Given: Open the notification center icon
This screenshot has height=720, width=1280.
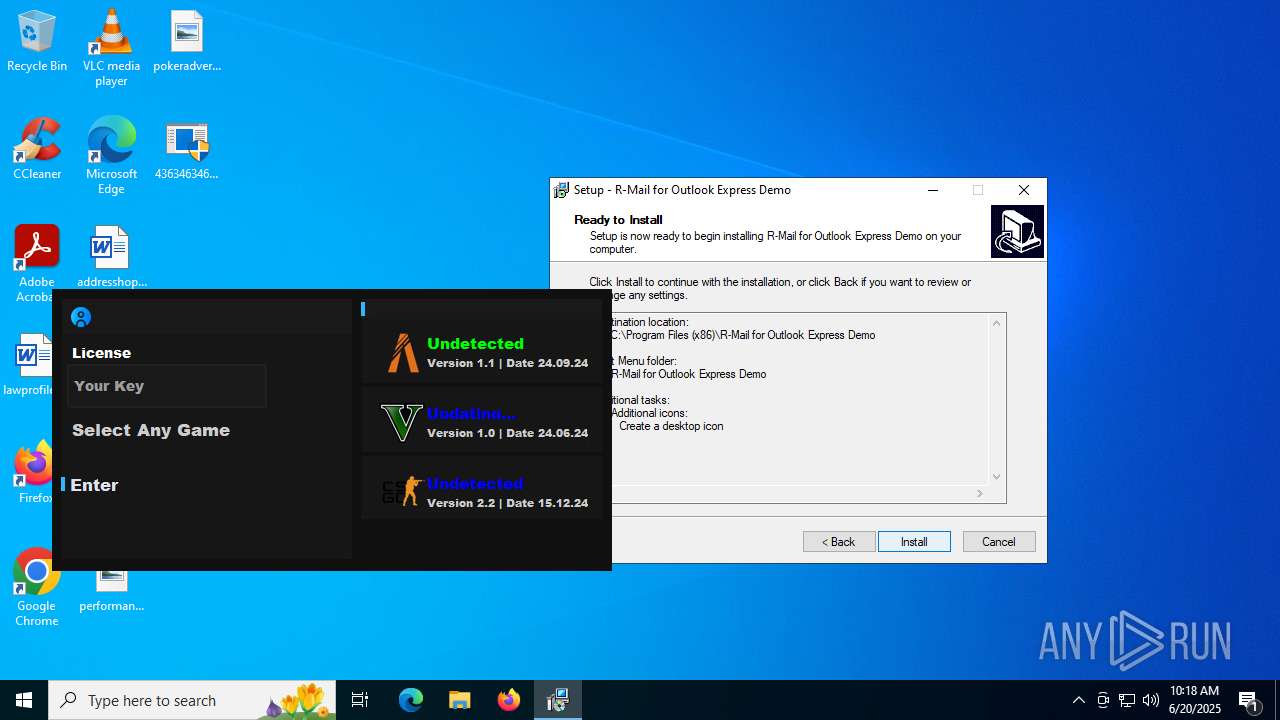Looking at the screenshot, I should click(x=1248, y=700).
